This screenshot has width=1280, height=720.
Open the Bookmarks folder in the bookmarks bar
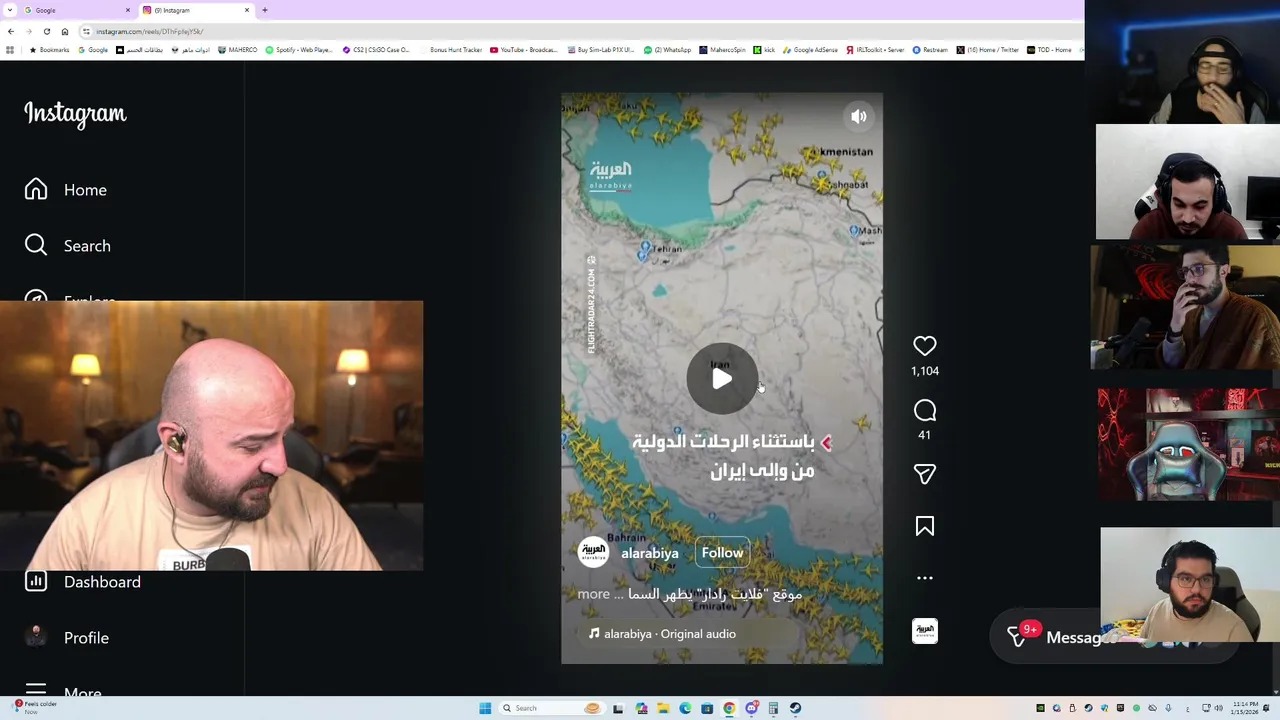point(50,50)
